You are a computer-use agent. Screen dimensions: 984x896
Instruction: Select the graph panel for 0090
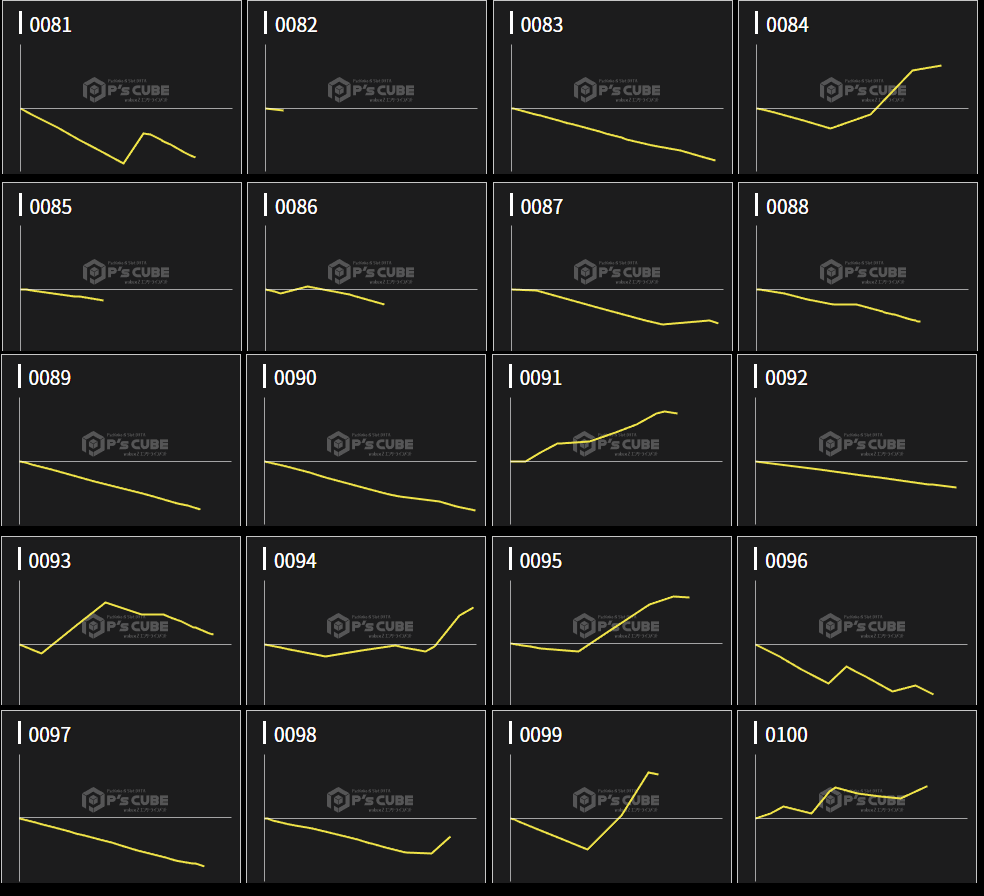click(x=367, y=440)
